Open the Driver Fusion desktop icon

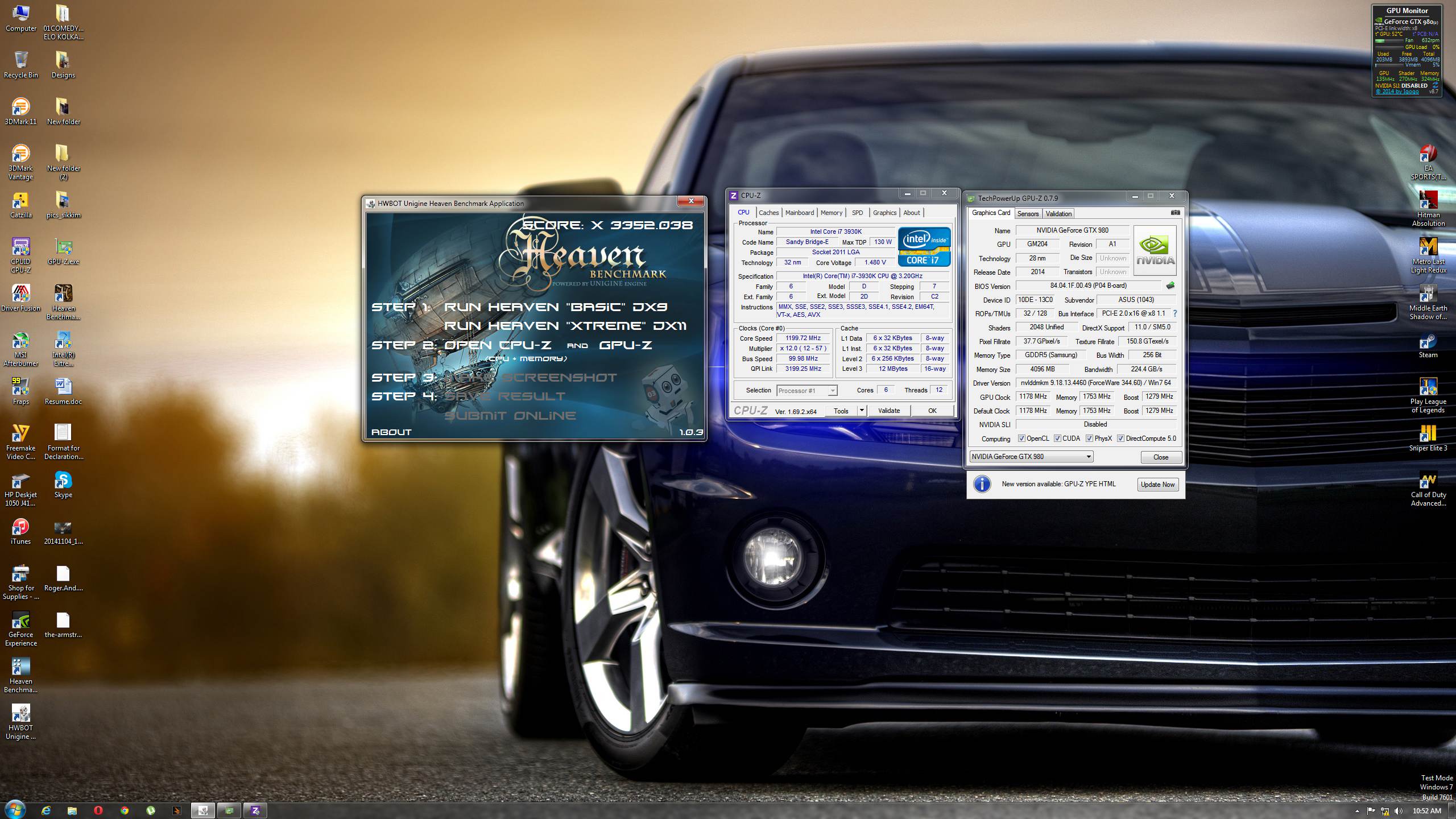20,298
